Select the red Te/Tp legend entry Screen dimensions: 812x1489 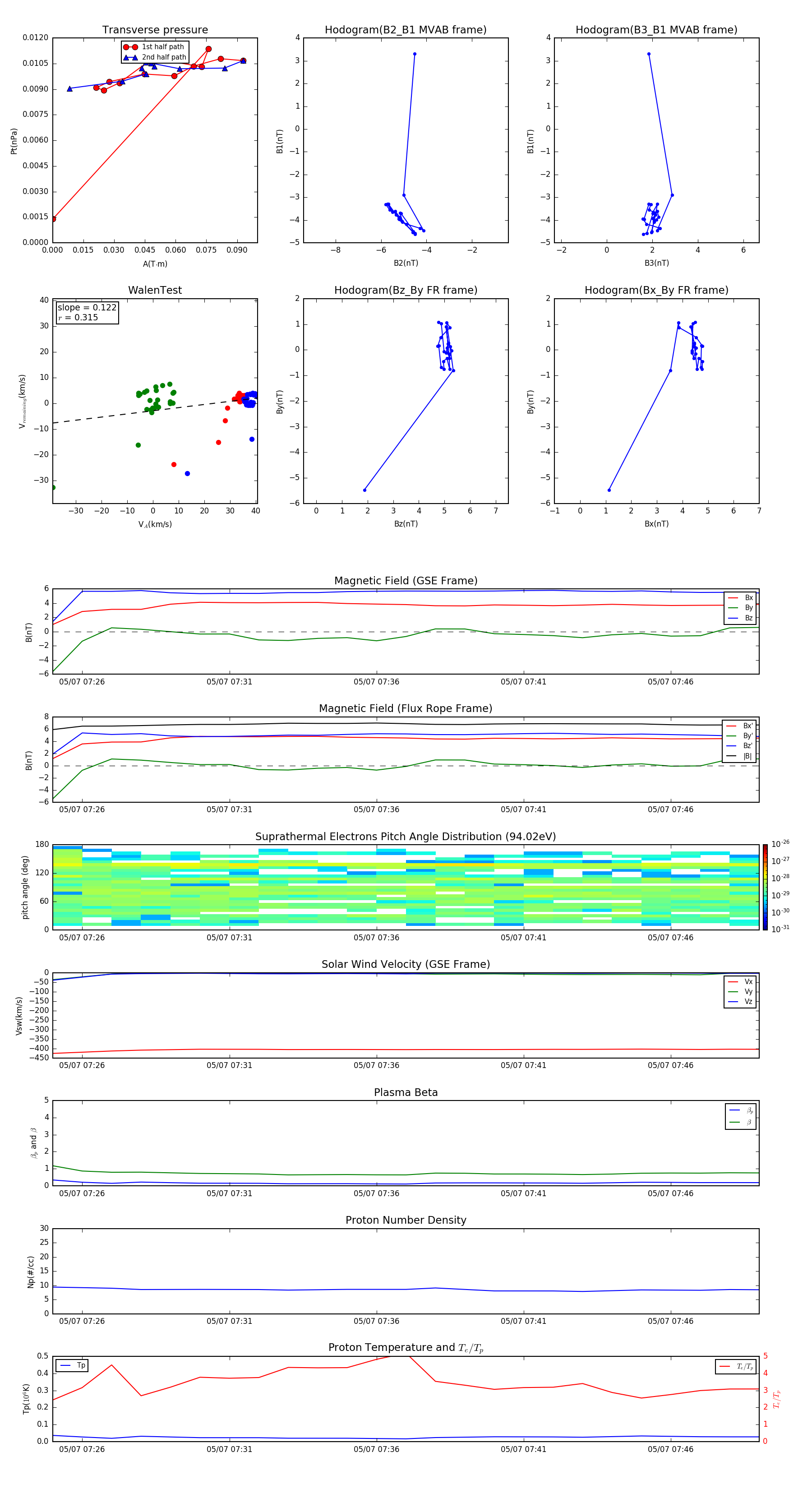click(x=736, y=1366)
